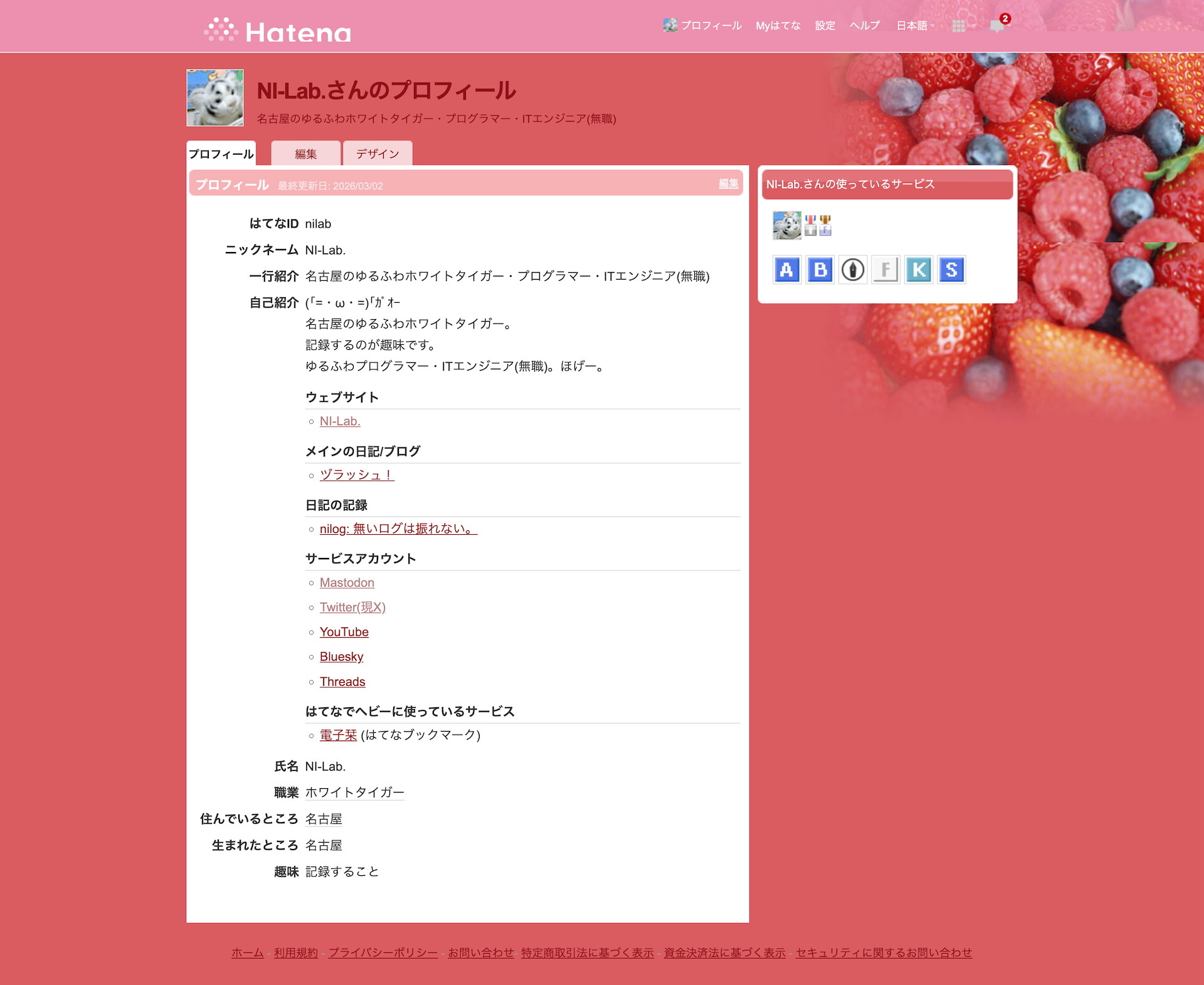The height and width of the screenshot is (985, 1204).
Task: Follow the YouTube link
Action: click(344, 632)
